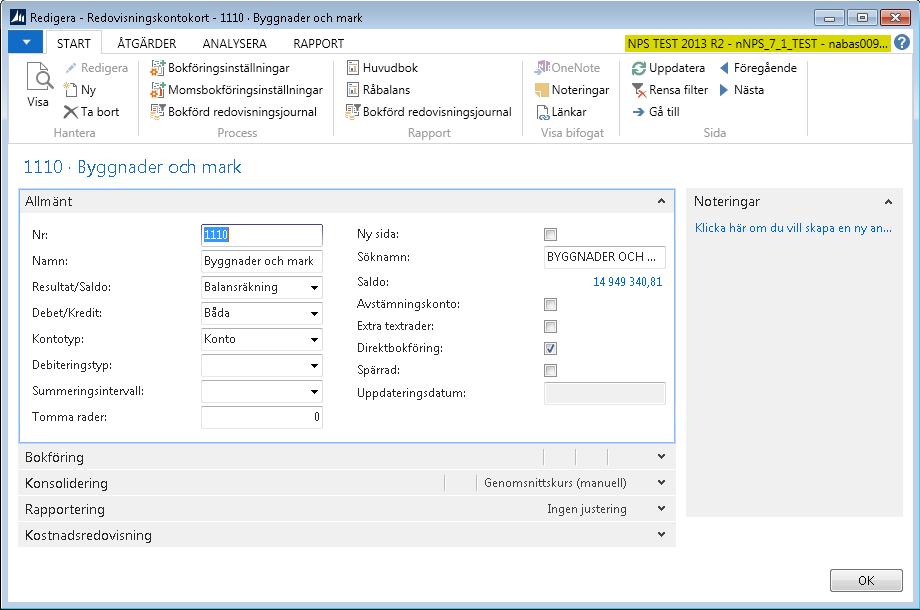Image resolution: width=920 pixels, height=610 pixels.
Task: Click the Söknamn field
Action: (x=604, y=257)
